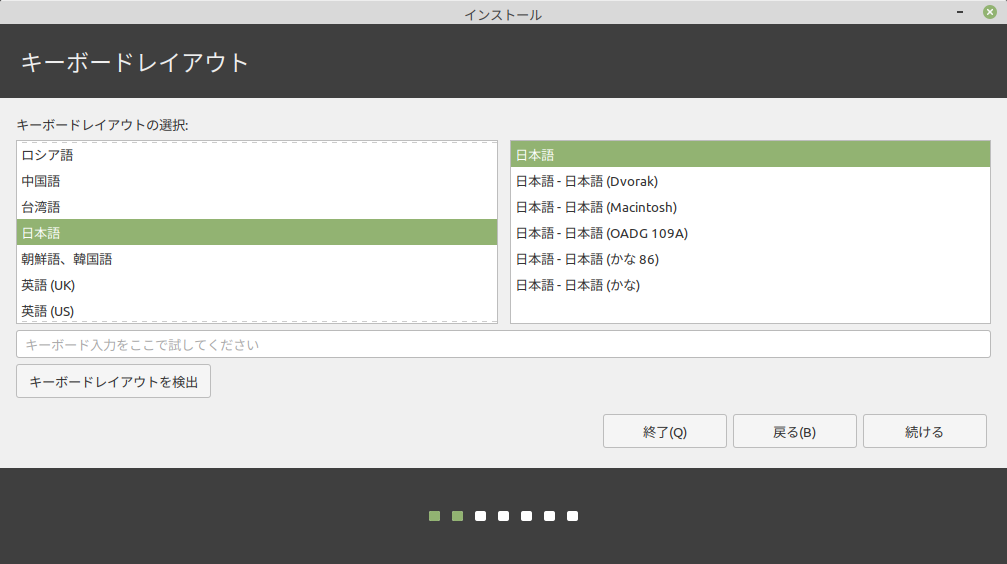1007x564 pixels.
Task: Pick 日本語 - 日本語 (かな) variant
Action: coord(750,285)
